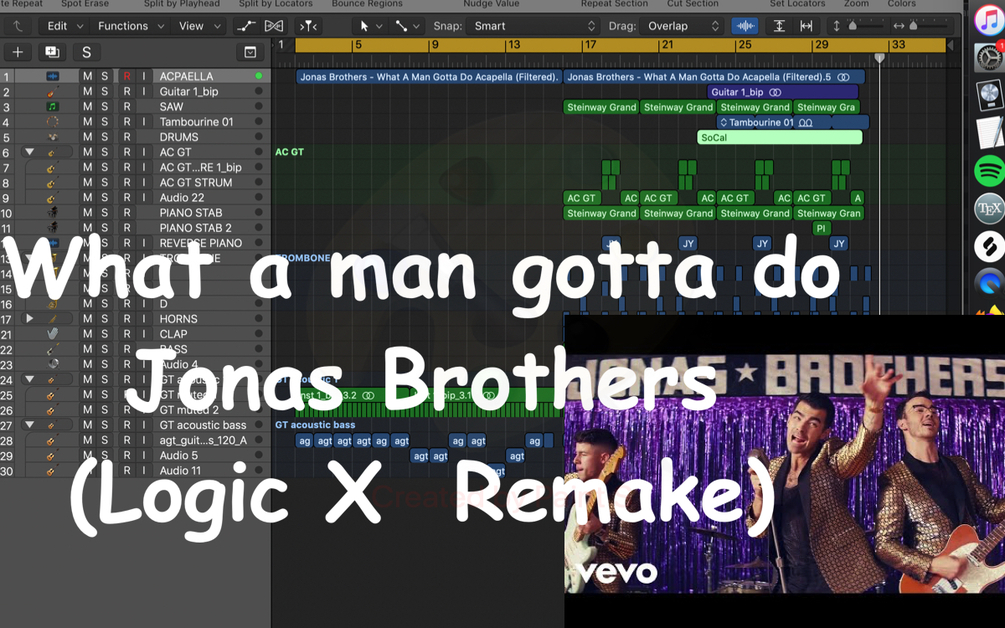Screen dimensions: 1005x628
Task: Toggle the blue waveform zoom button
Action: 745,26
